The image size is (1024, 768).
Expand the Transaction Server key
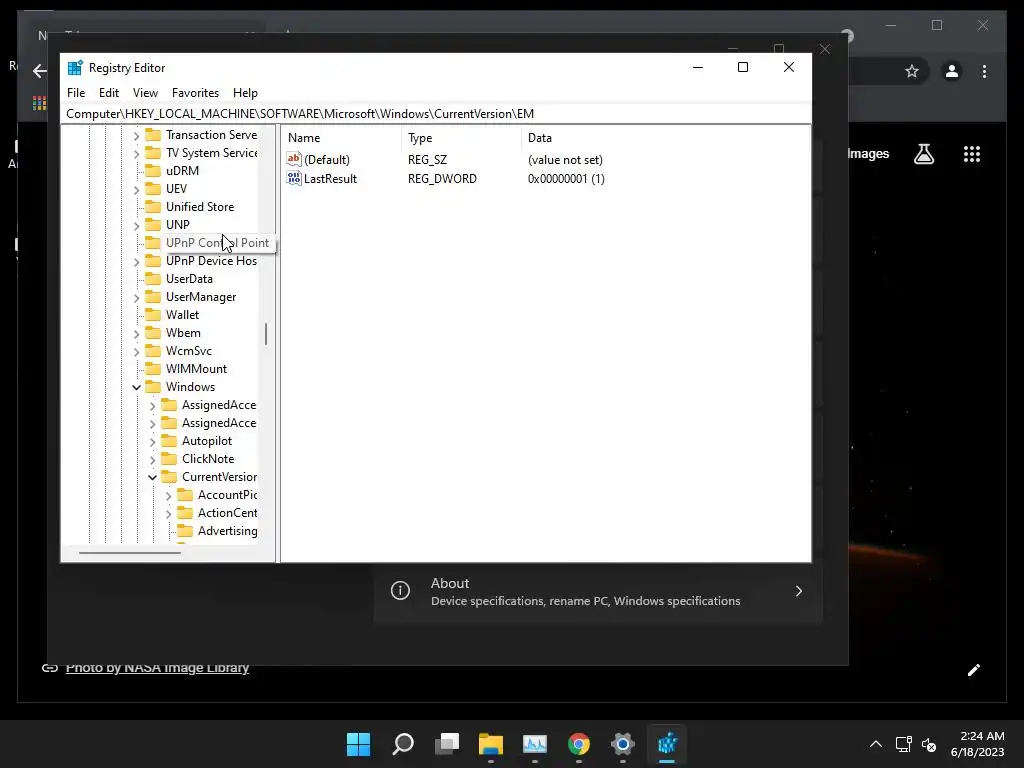pyautogui.click(x=136, y=135)
